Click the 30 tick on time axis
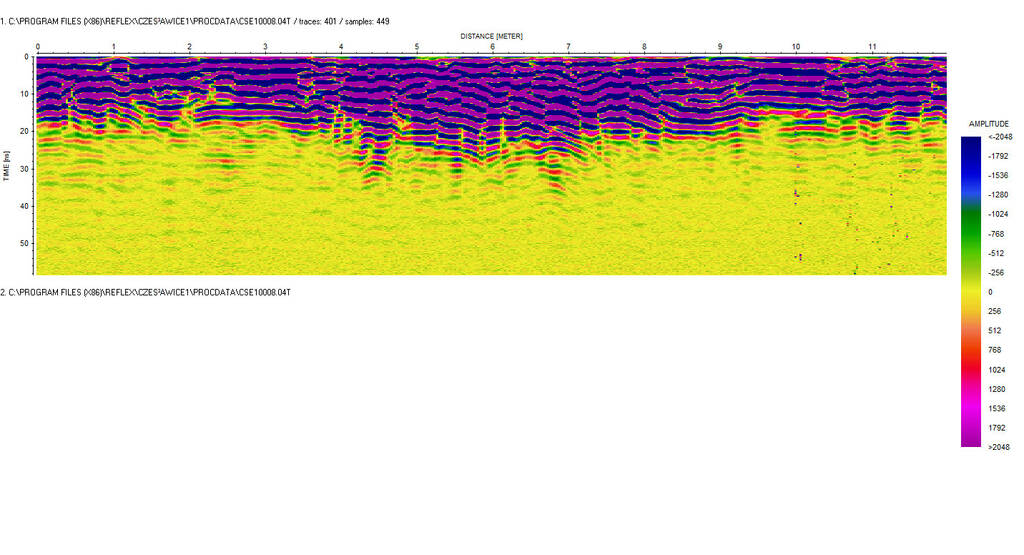1024x555 pixels. coord(24,168)
